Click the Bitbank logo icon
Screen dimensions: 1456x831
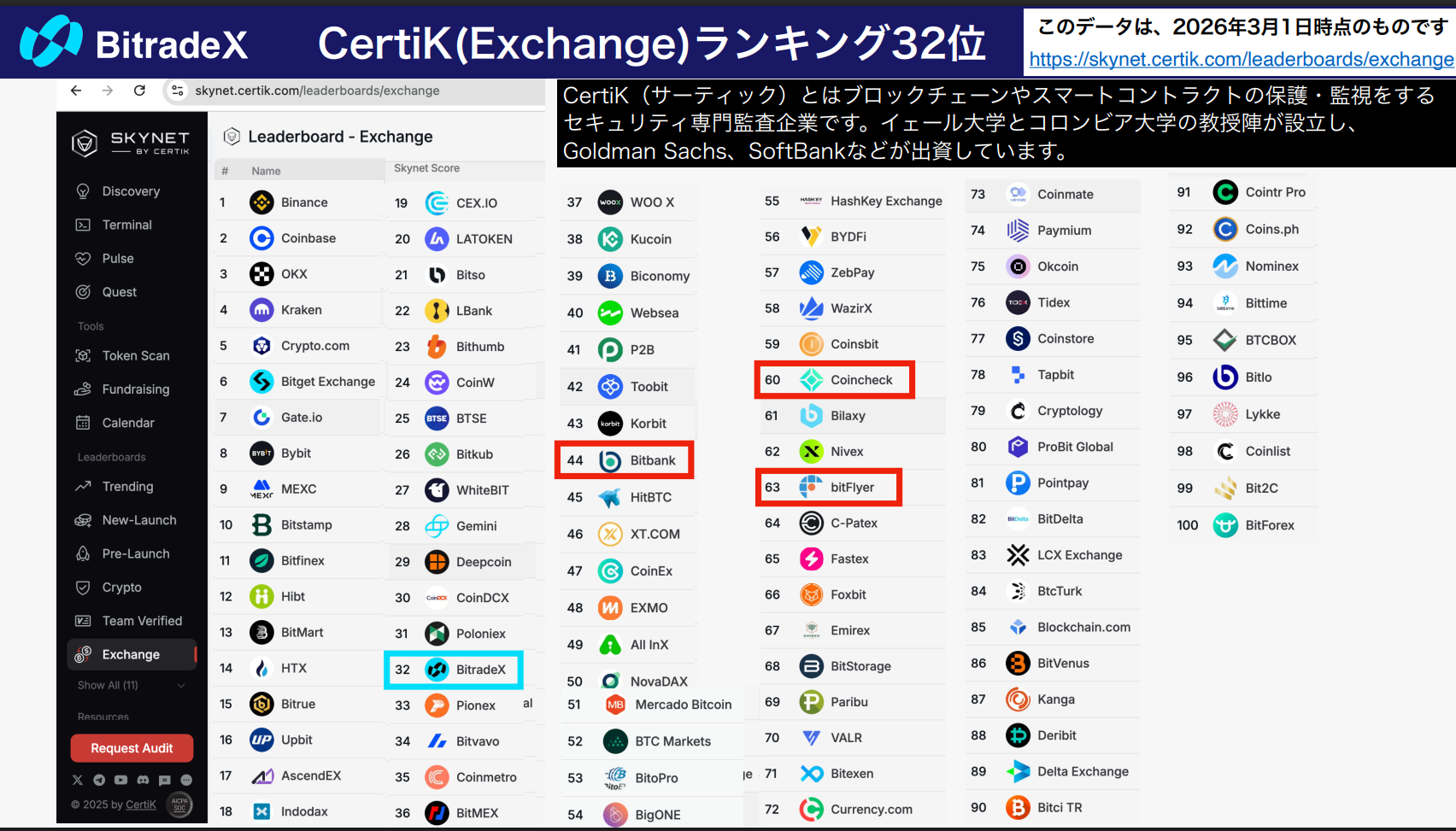click(x=610, y=461)
